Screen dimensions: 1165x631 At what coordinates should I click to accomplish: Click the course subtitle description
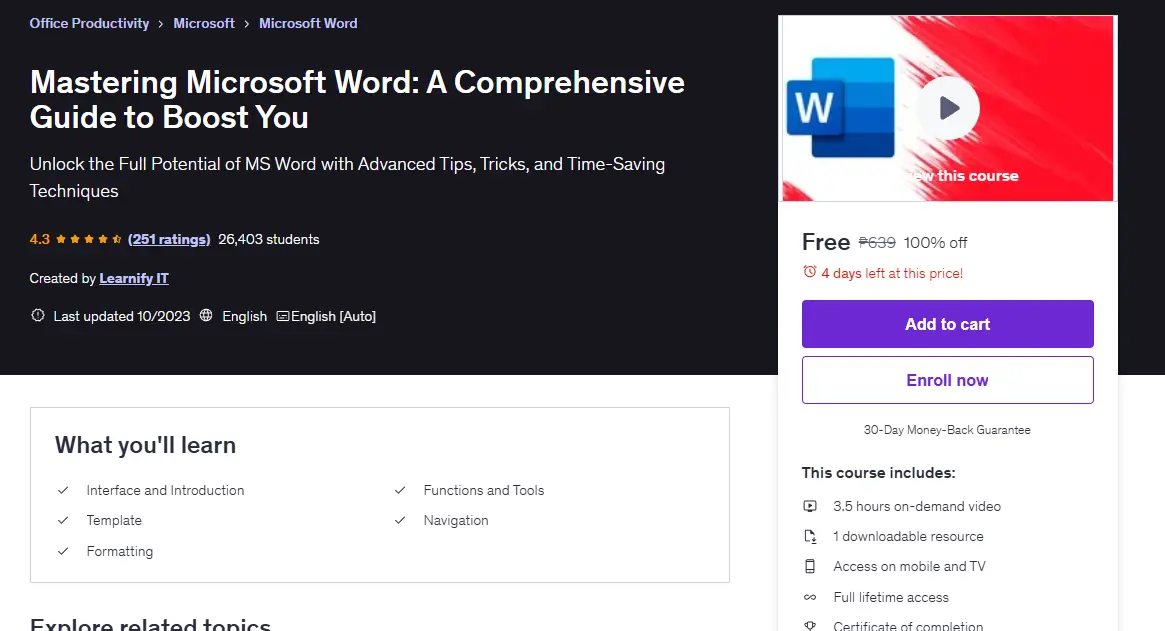(347, 178)
